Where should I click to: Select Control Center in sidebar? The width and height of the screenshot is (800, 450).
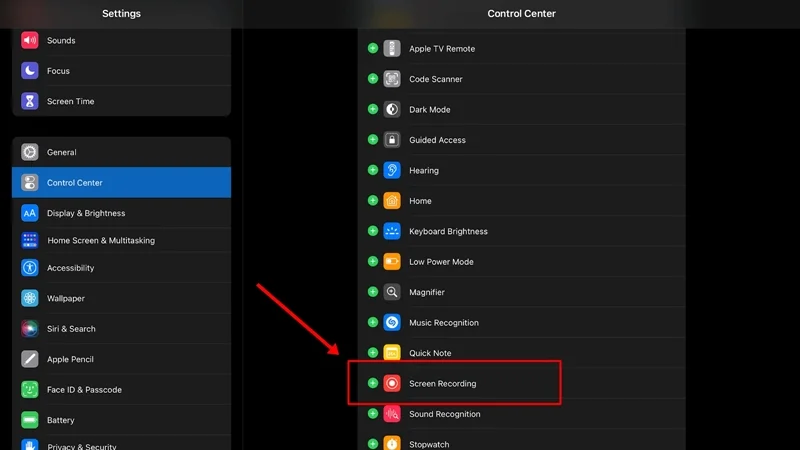pos(121,182)
